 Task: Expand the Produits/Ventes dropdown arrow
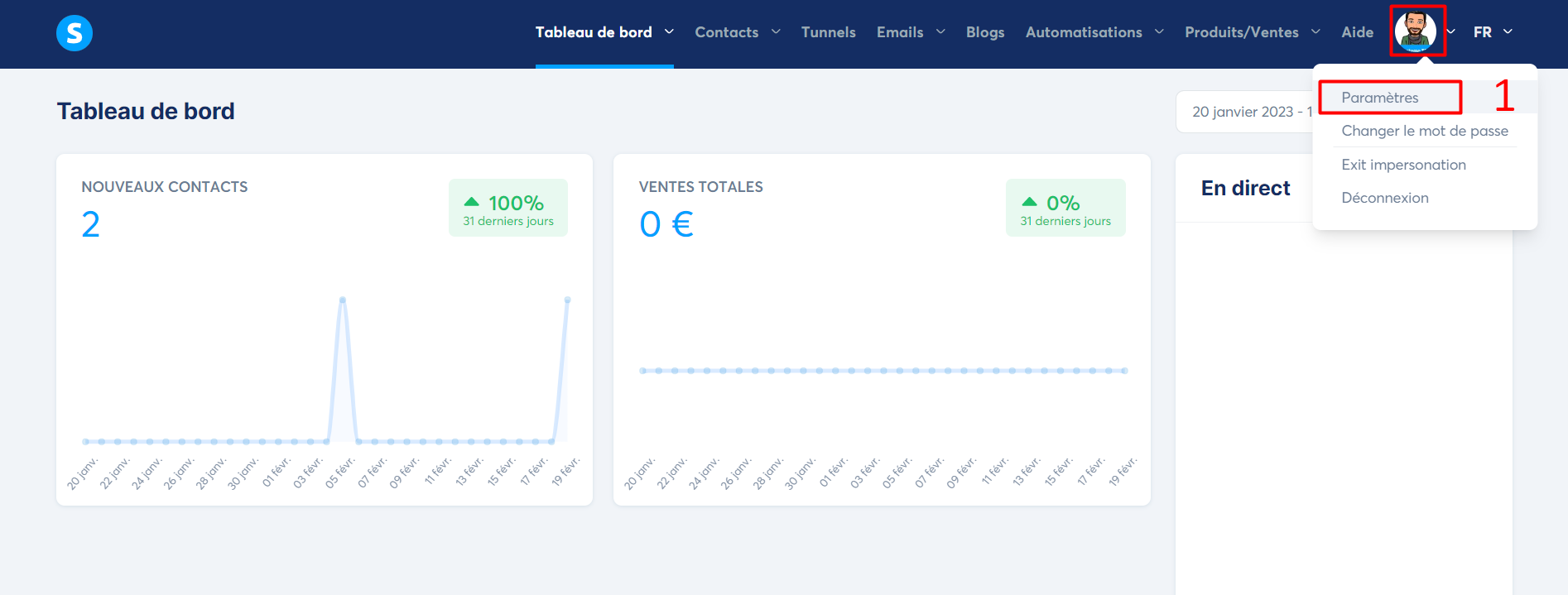point(1315,31)
